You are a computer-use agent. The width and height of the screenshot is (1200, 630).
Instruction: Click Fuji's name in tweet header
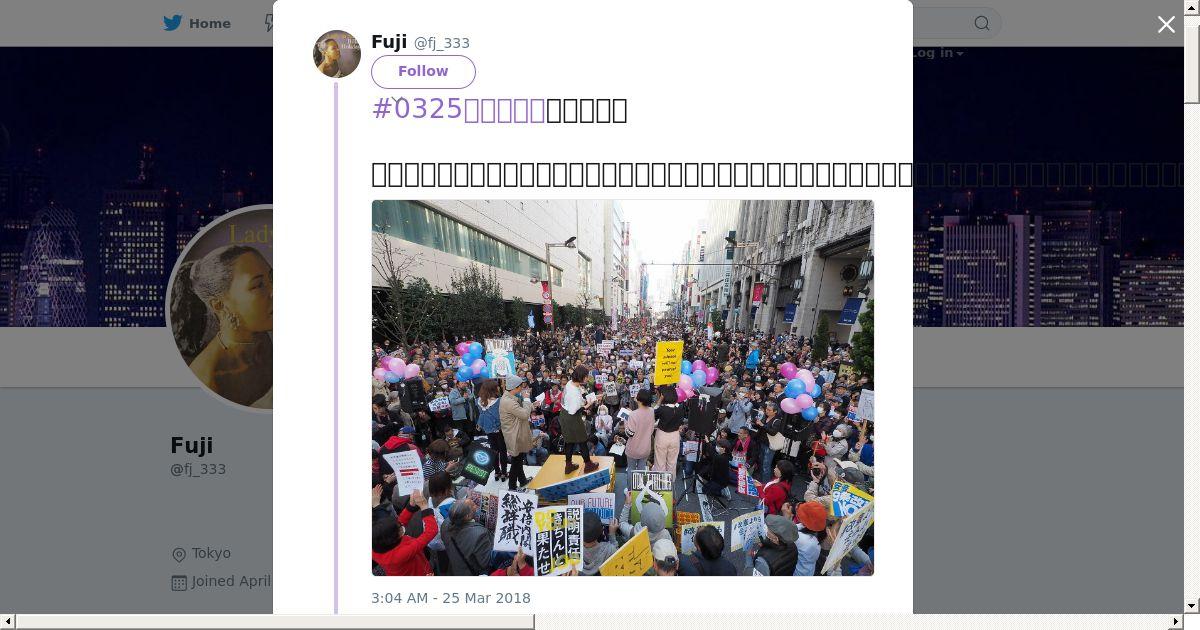(x=389, y=42)
